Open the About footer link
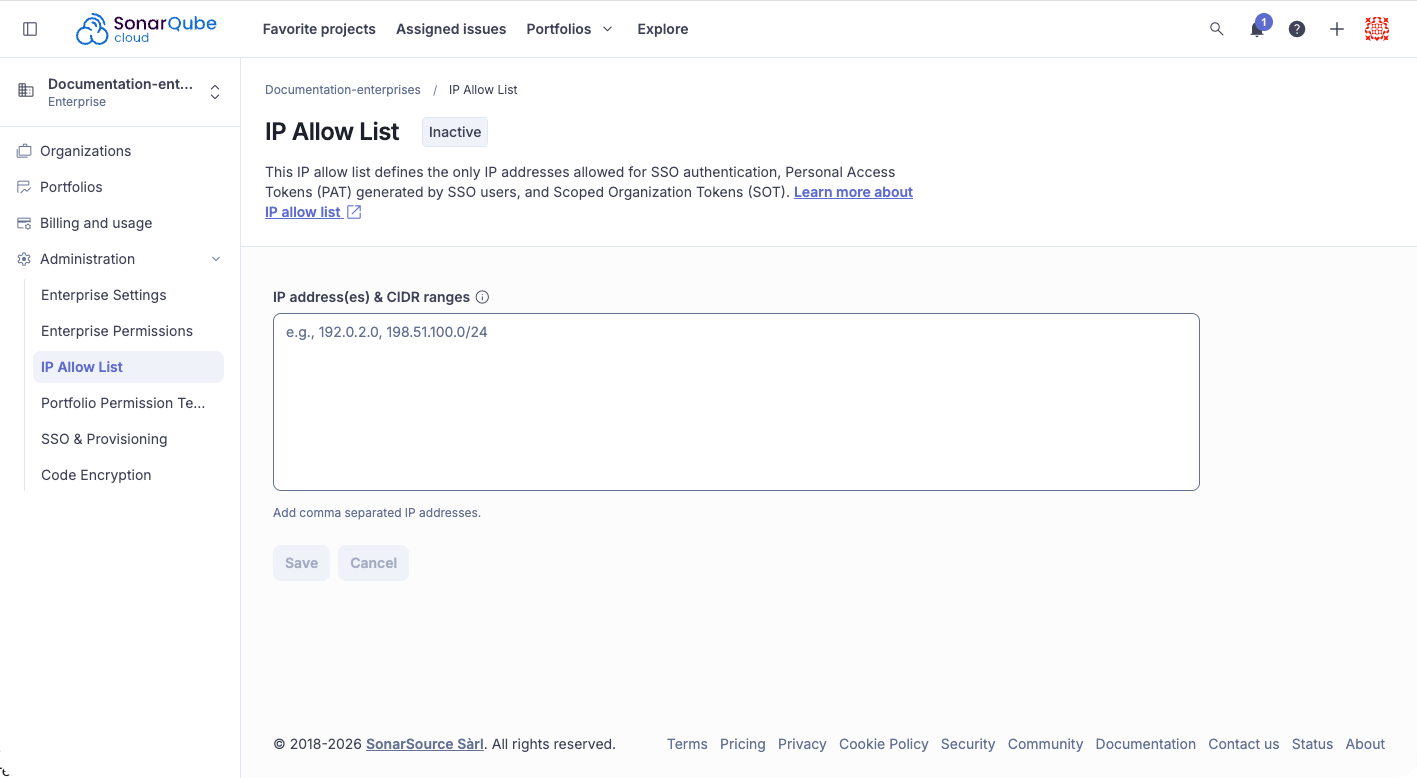The width and height of the screenshot is (1417, 778). 1365,744
